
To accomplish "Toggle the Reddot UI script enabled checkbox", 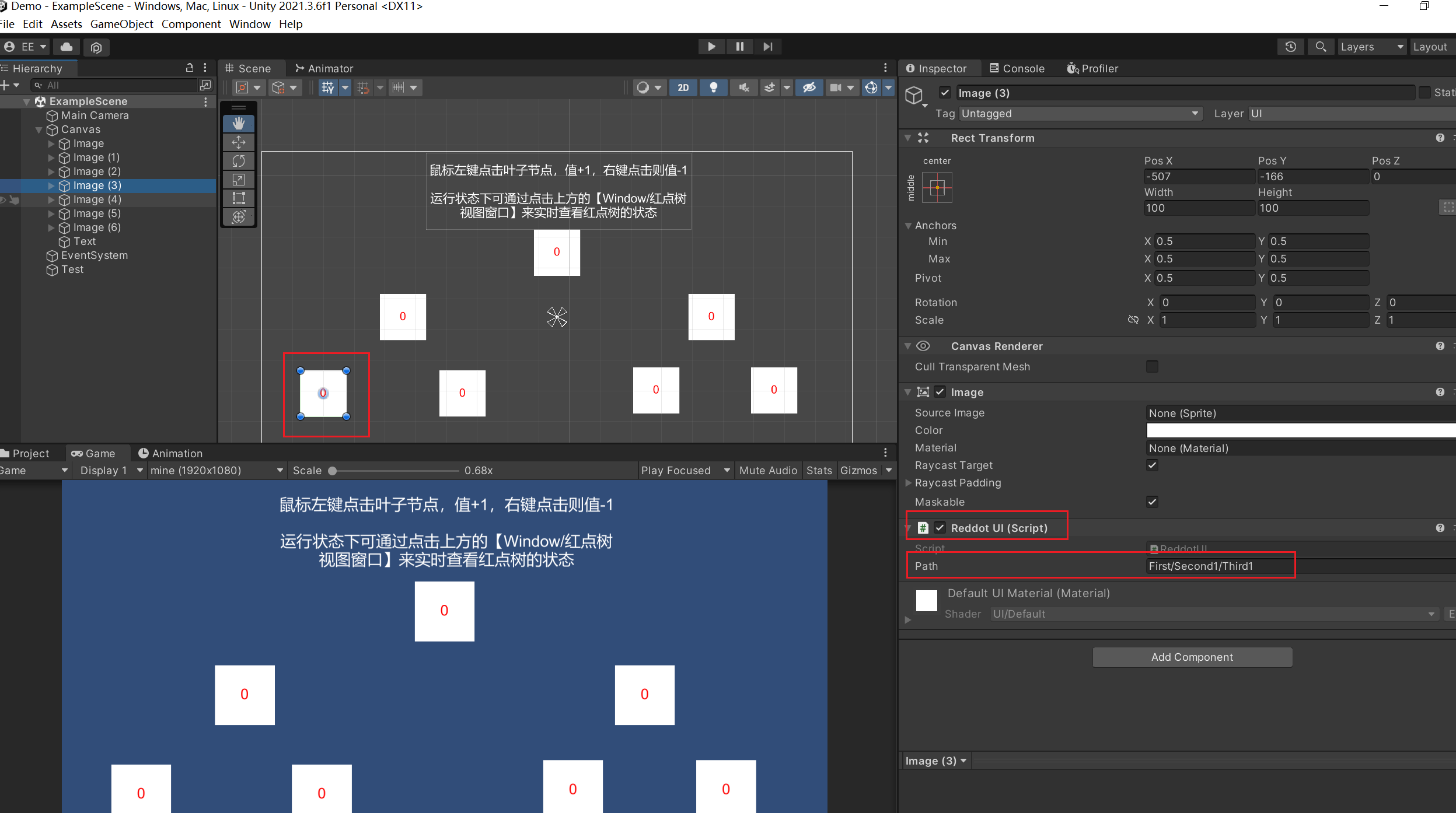I will tap(940, 528).
